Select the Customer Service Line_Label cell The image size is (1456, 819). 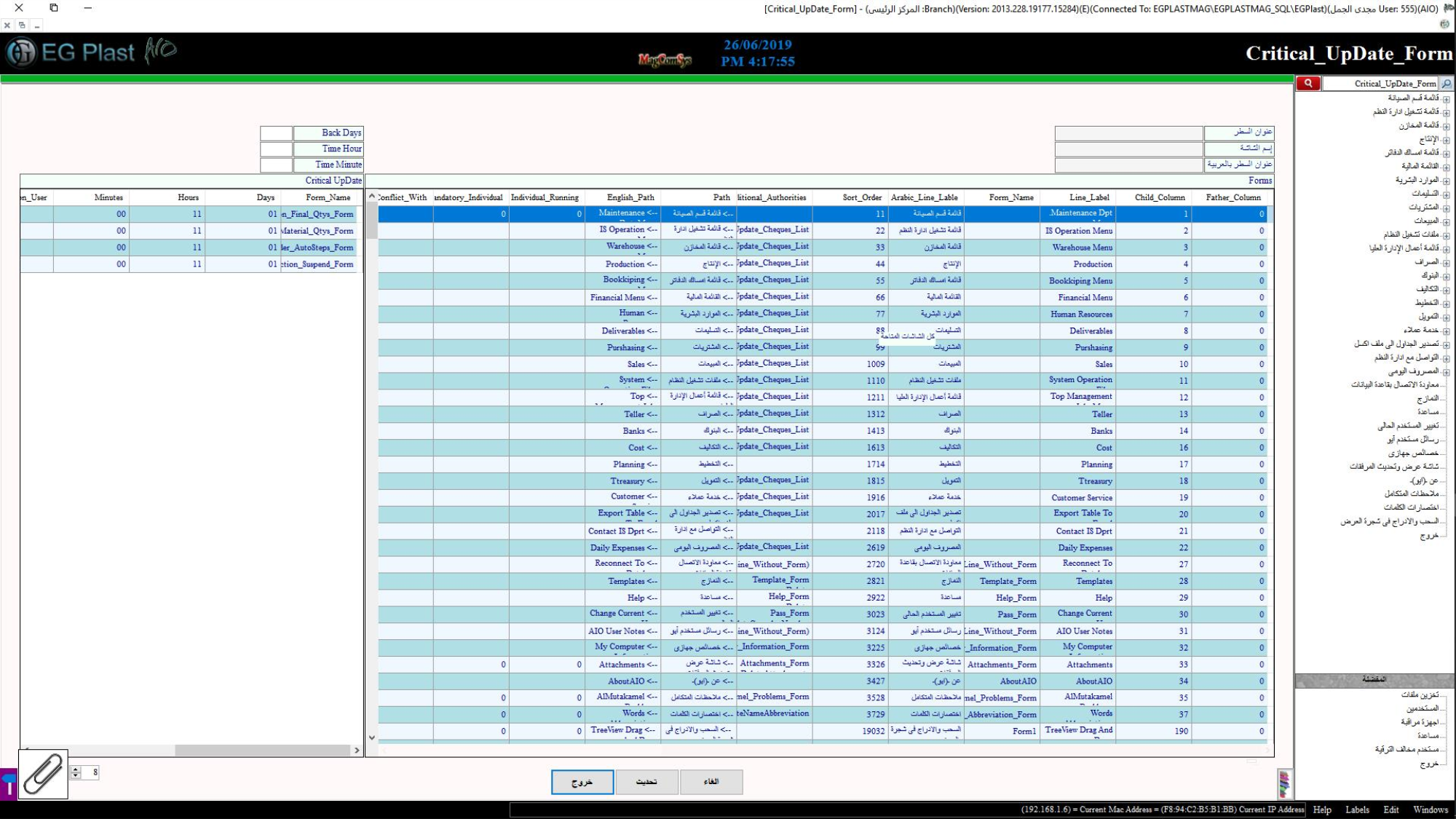1077,498
